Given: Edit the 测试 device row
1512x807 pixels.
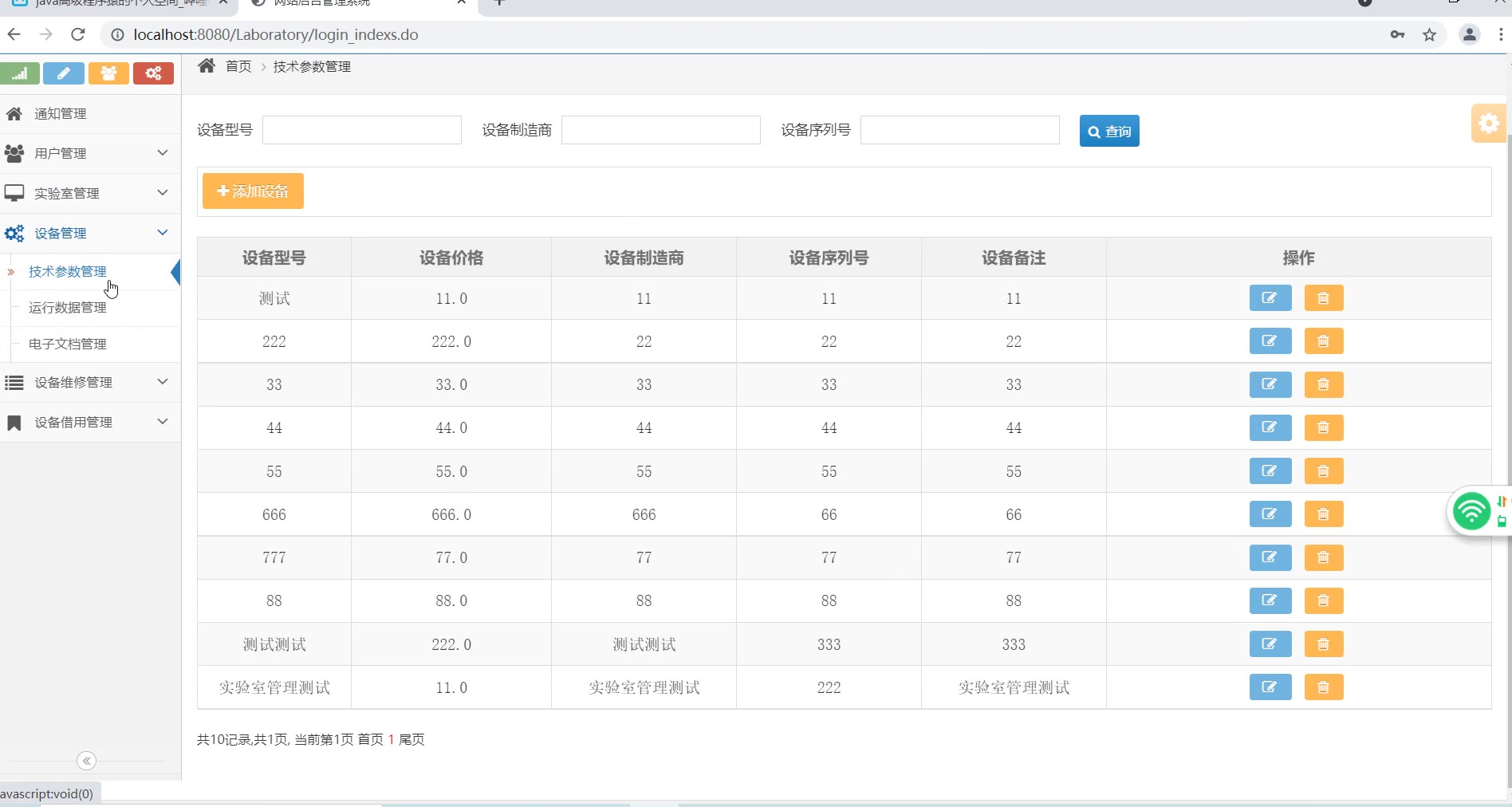Looking at the screenshot, I should coord(1270,298).
